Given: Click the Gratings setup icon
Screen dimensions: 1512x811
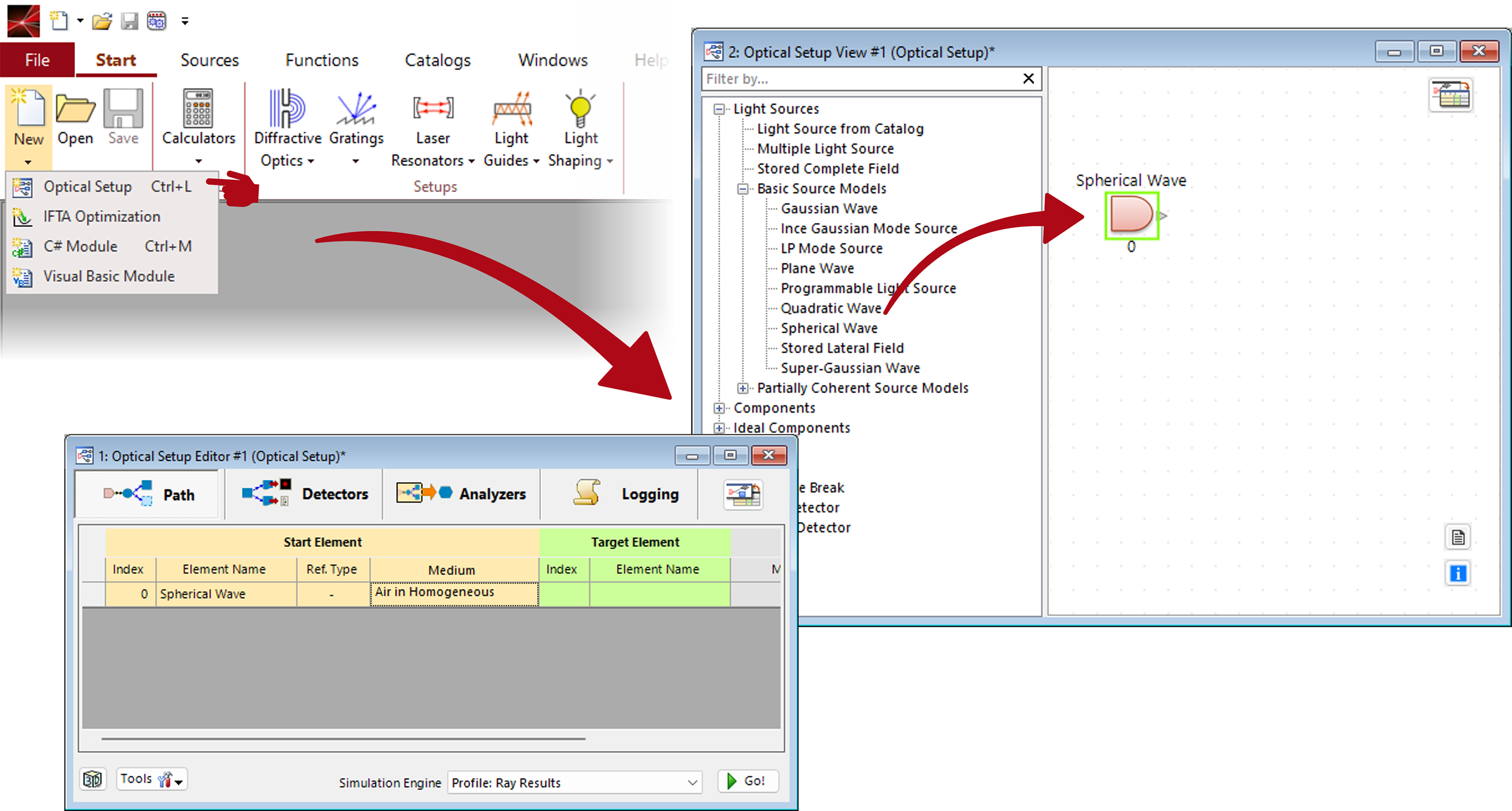Looking at the screenshot, I should click(356, 108).
